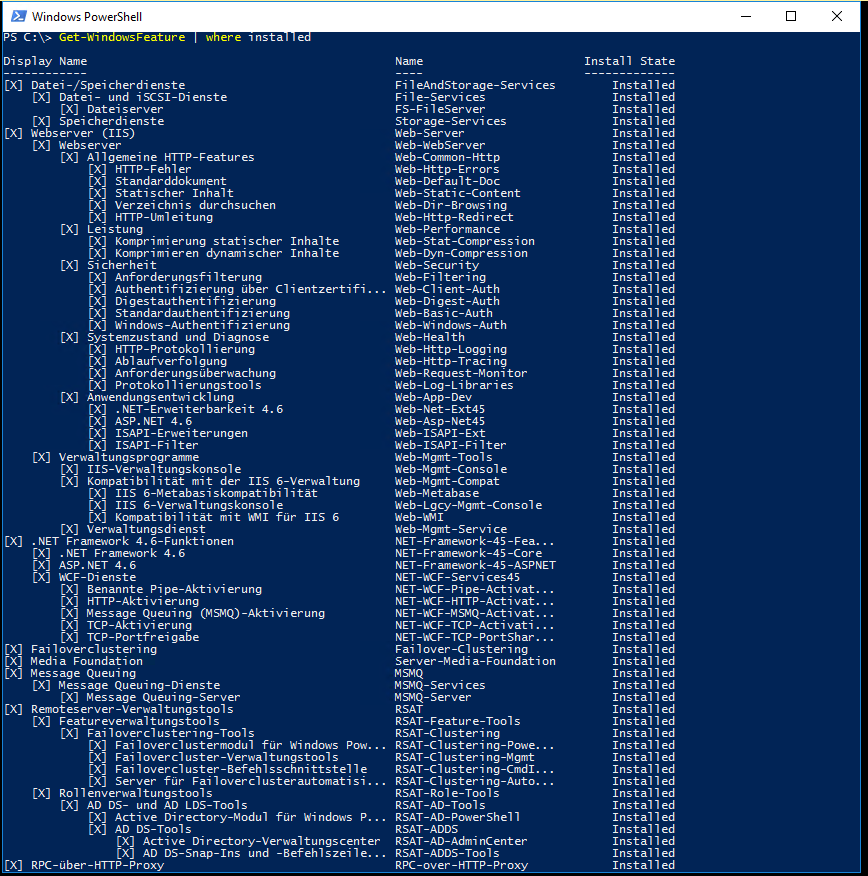
Task: Click the Web-Client-Auth name
Action: tap(447, 289)
